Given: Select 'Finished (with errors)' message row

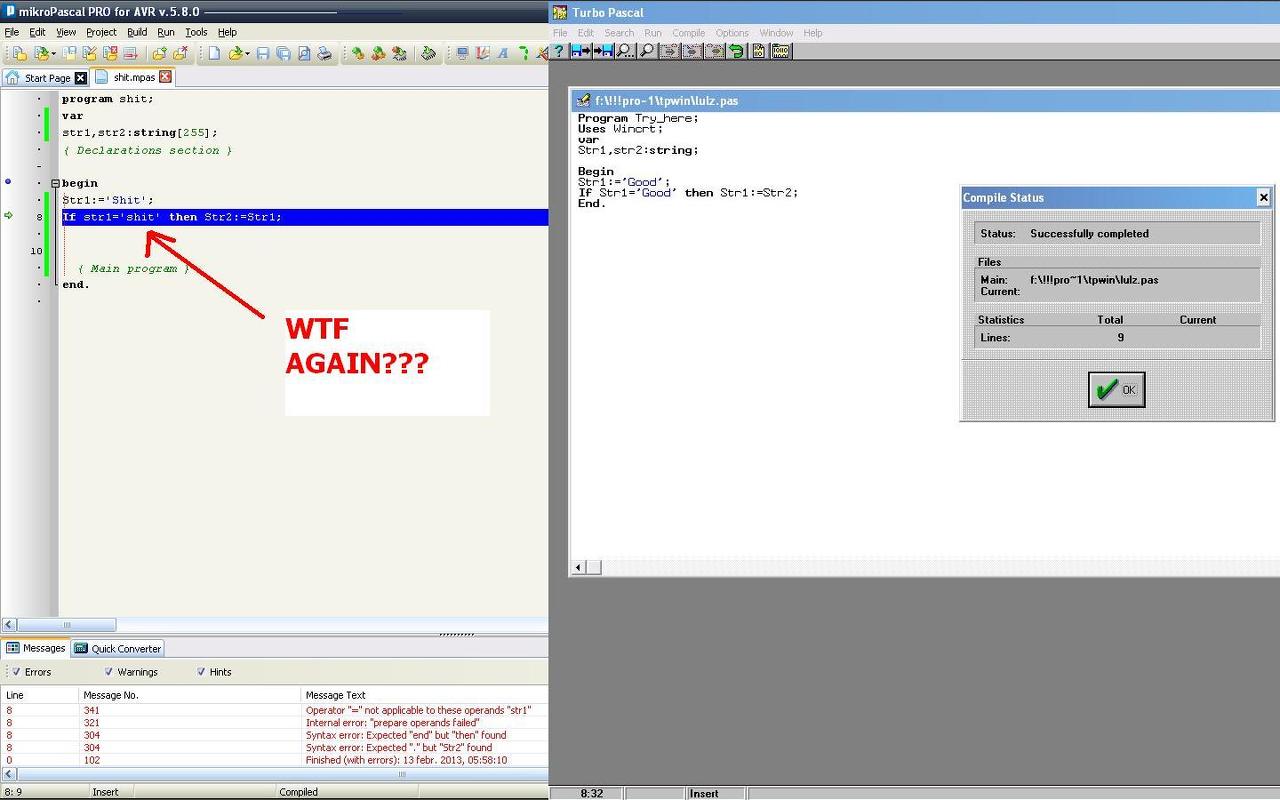Looking at the screenshot, I should point(274,760).
